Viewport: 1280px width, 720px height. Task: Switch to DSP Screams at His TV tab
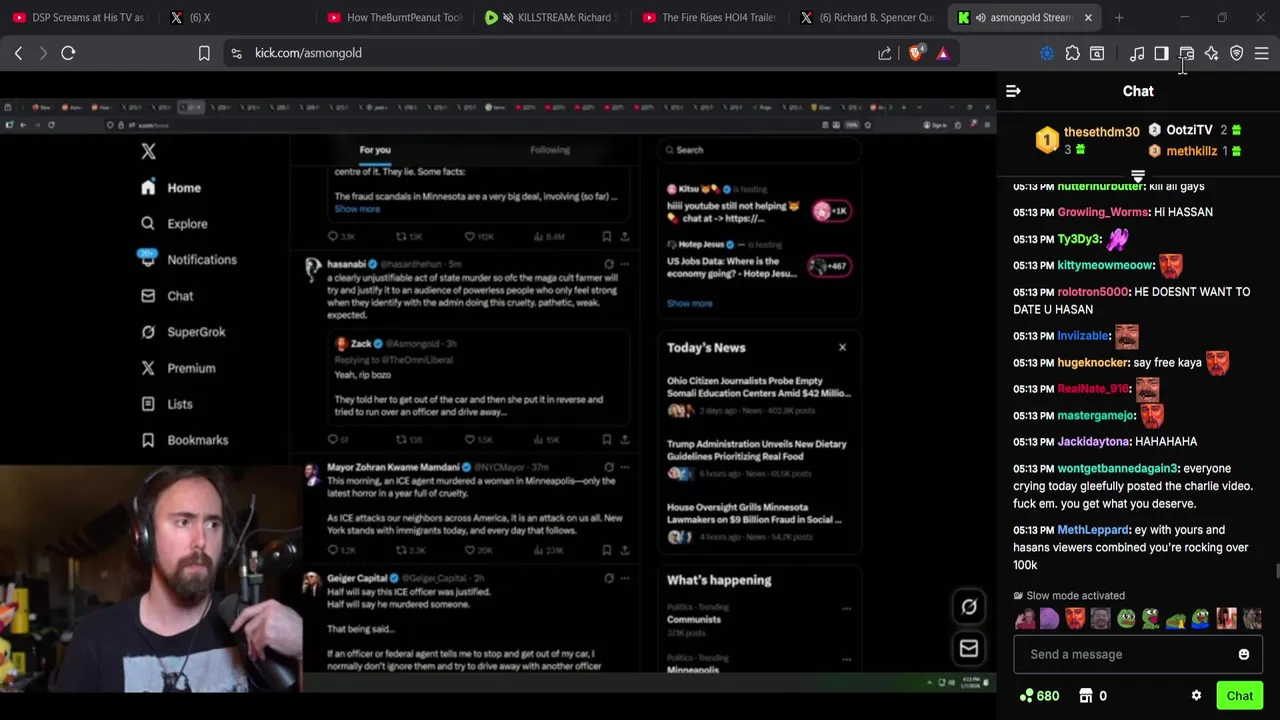[79, 17]
